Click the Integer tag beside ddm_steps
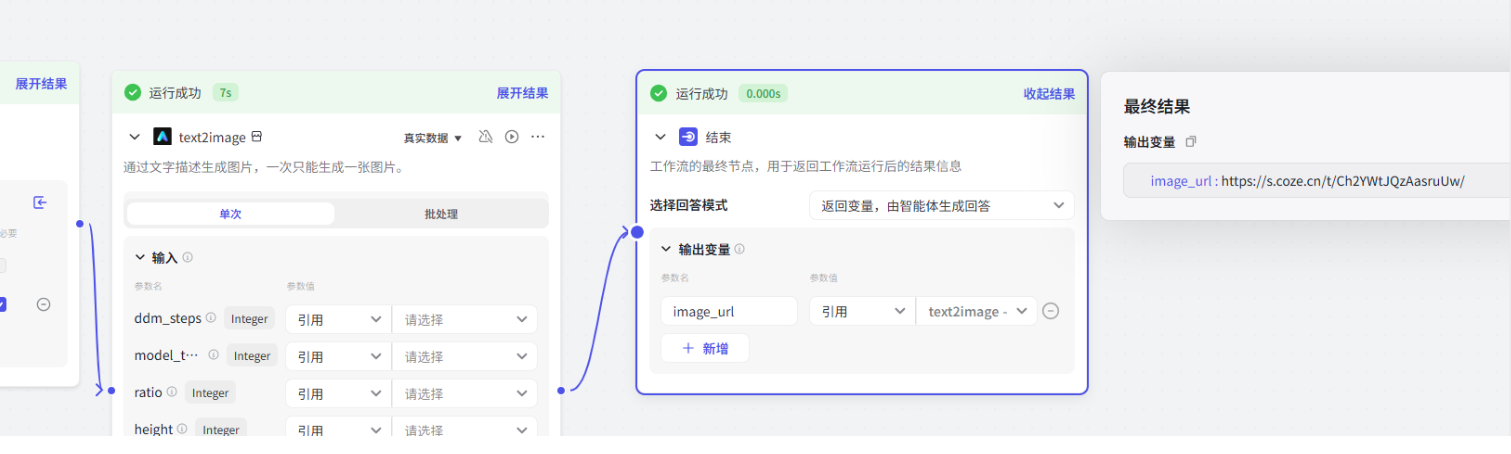 250,319
